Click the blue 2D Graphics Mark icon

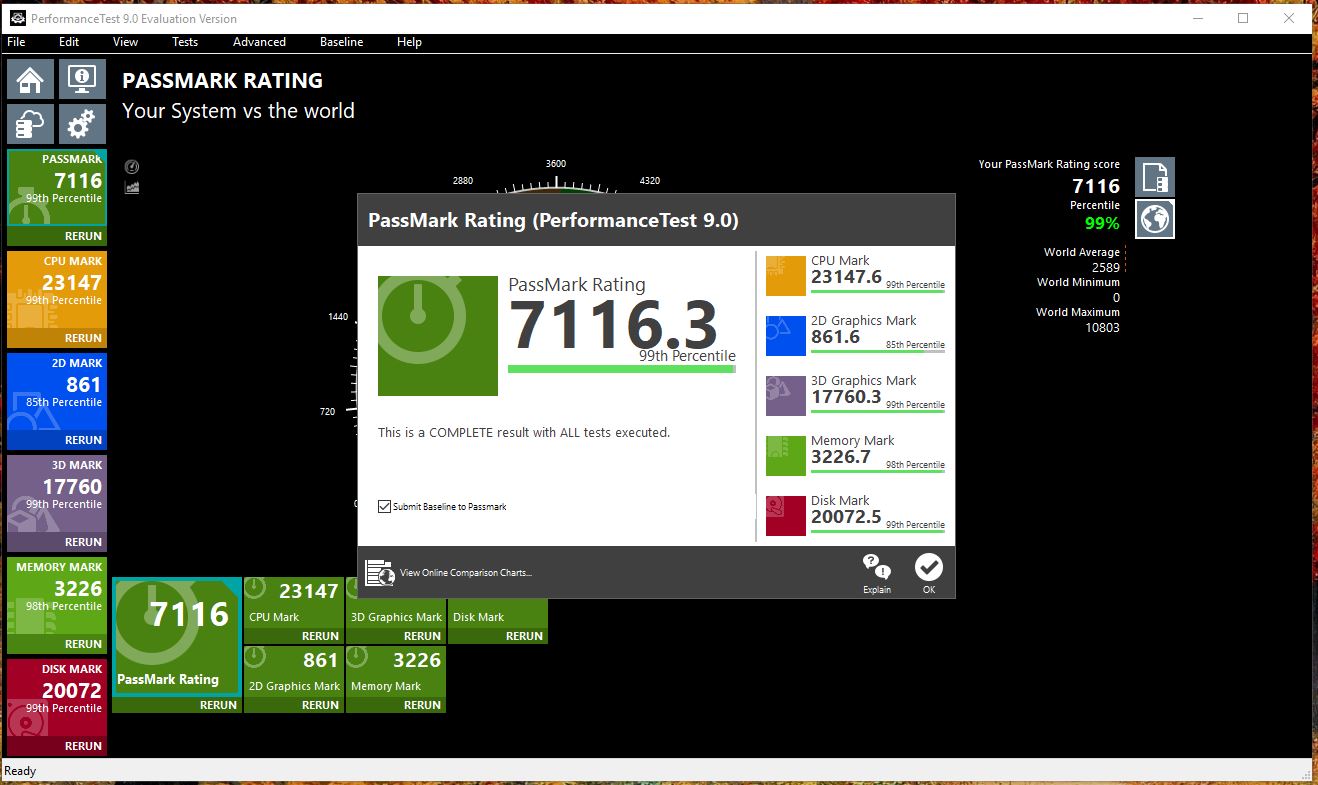[x=786, y=336]
